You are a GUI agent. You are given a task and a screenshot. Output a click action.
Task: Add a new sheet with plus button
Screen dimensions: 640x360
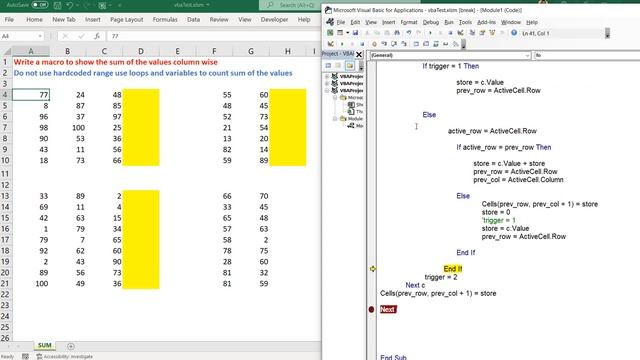pos(71,346)
